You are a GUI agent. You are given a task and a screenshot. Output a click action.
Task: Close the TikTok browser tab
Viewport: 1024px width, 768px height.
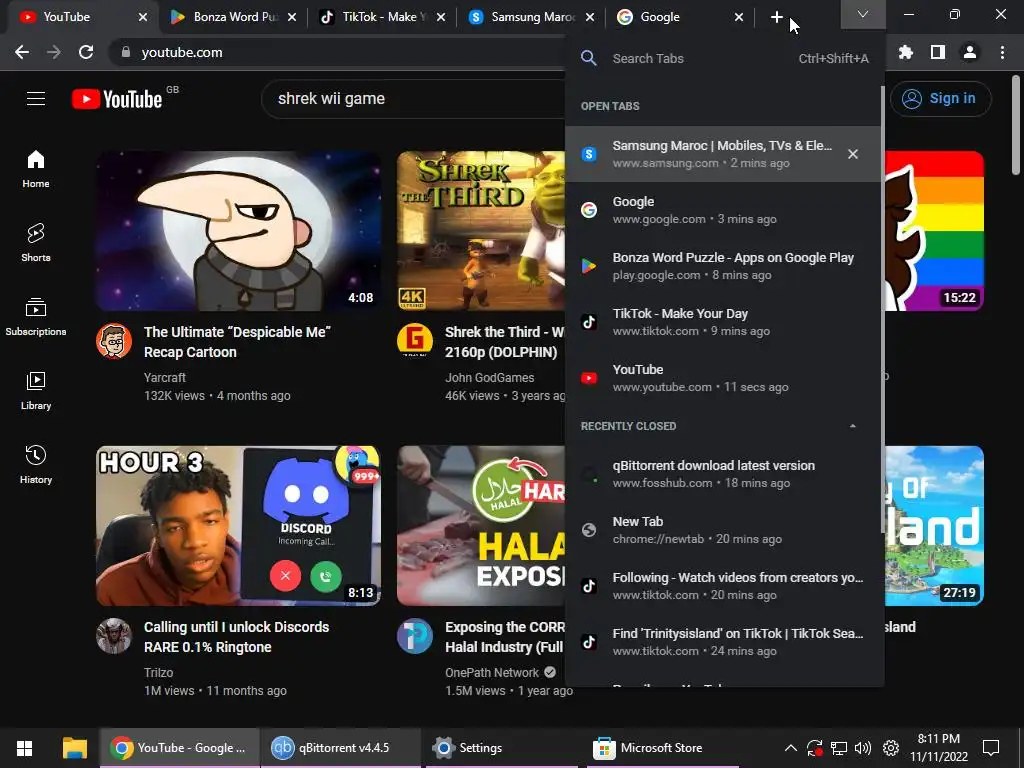click(x=441, y=17)
